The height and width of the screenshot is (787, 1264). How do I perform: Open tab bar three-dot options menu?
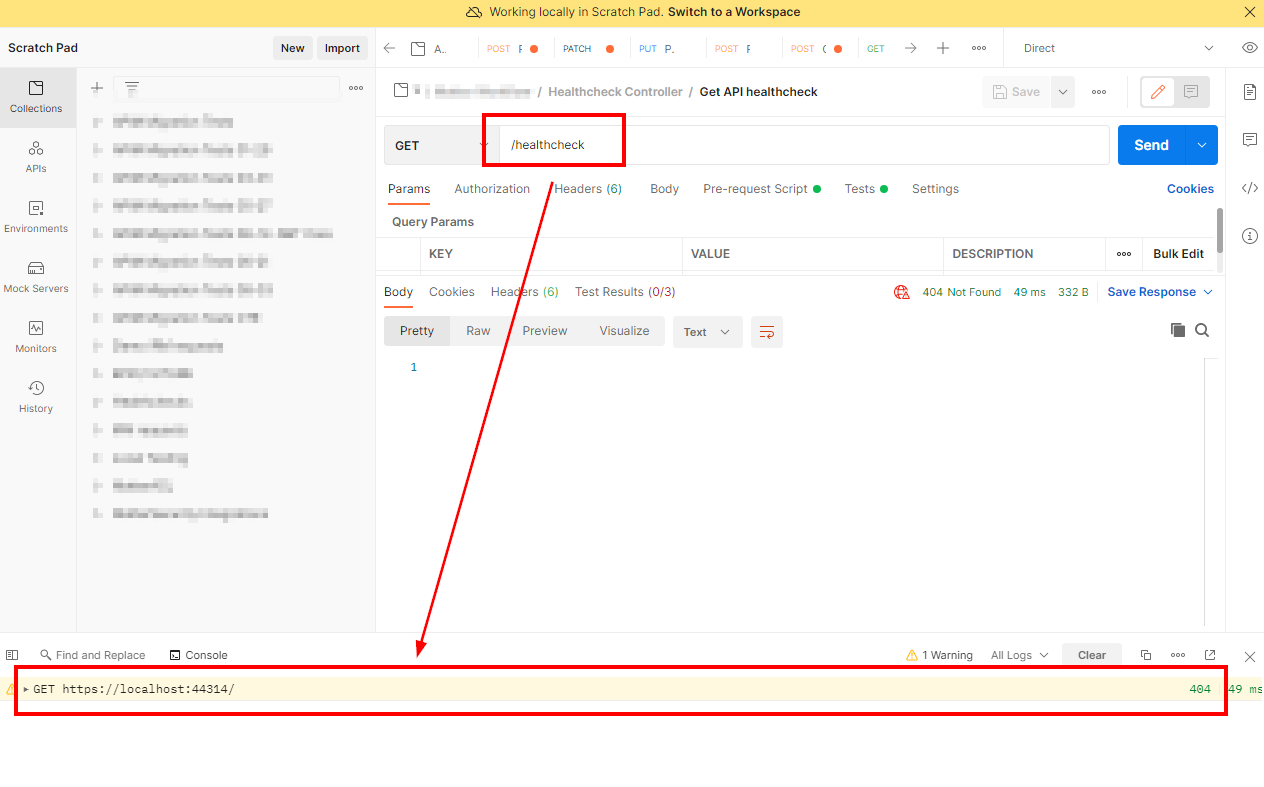[x=979, y=48]
